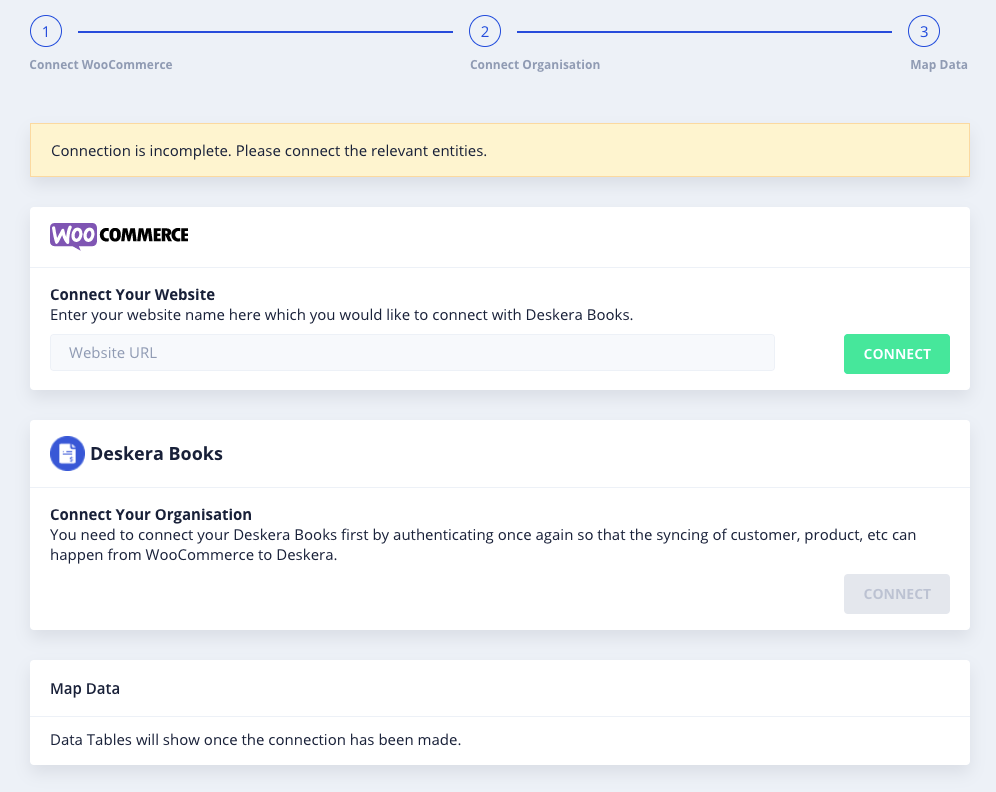Click the Connect Your Organisation heading
Image resolution: width=996 pixels, height=792 pixels.
(151, 514)
